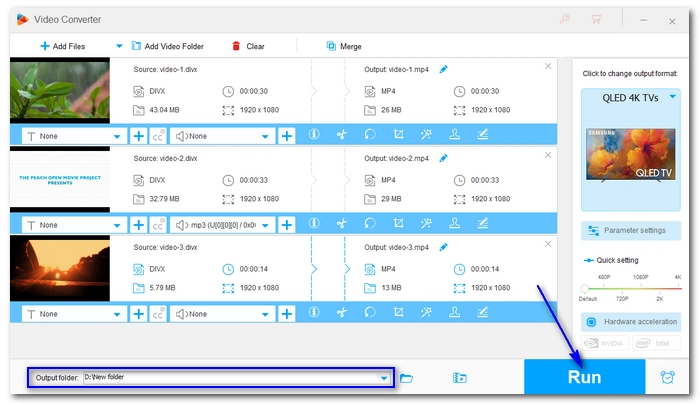
Task: Open subtitle edit tool for video-2
Action: coord(483,223)
